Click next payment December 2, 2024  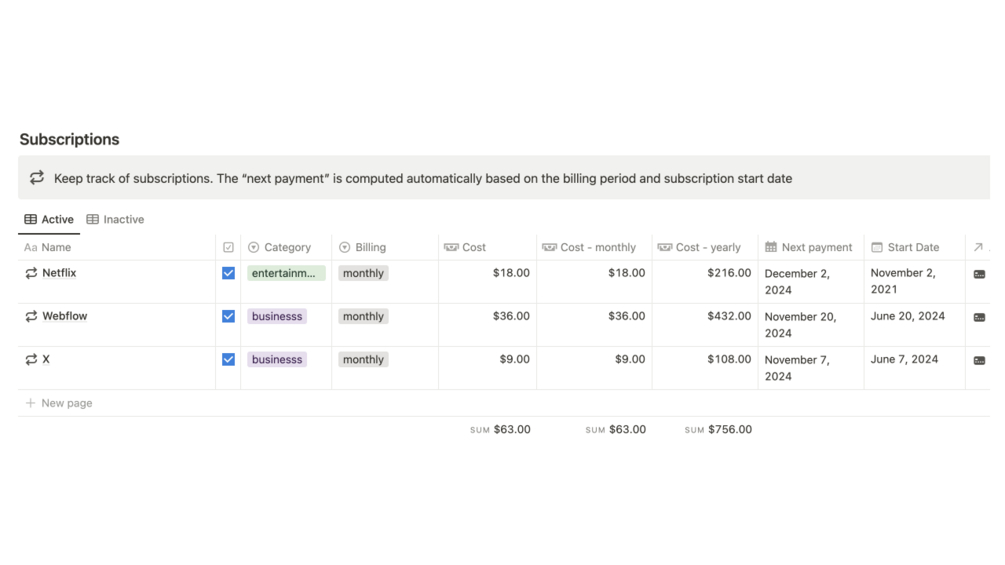click(x=797, y=282)
